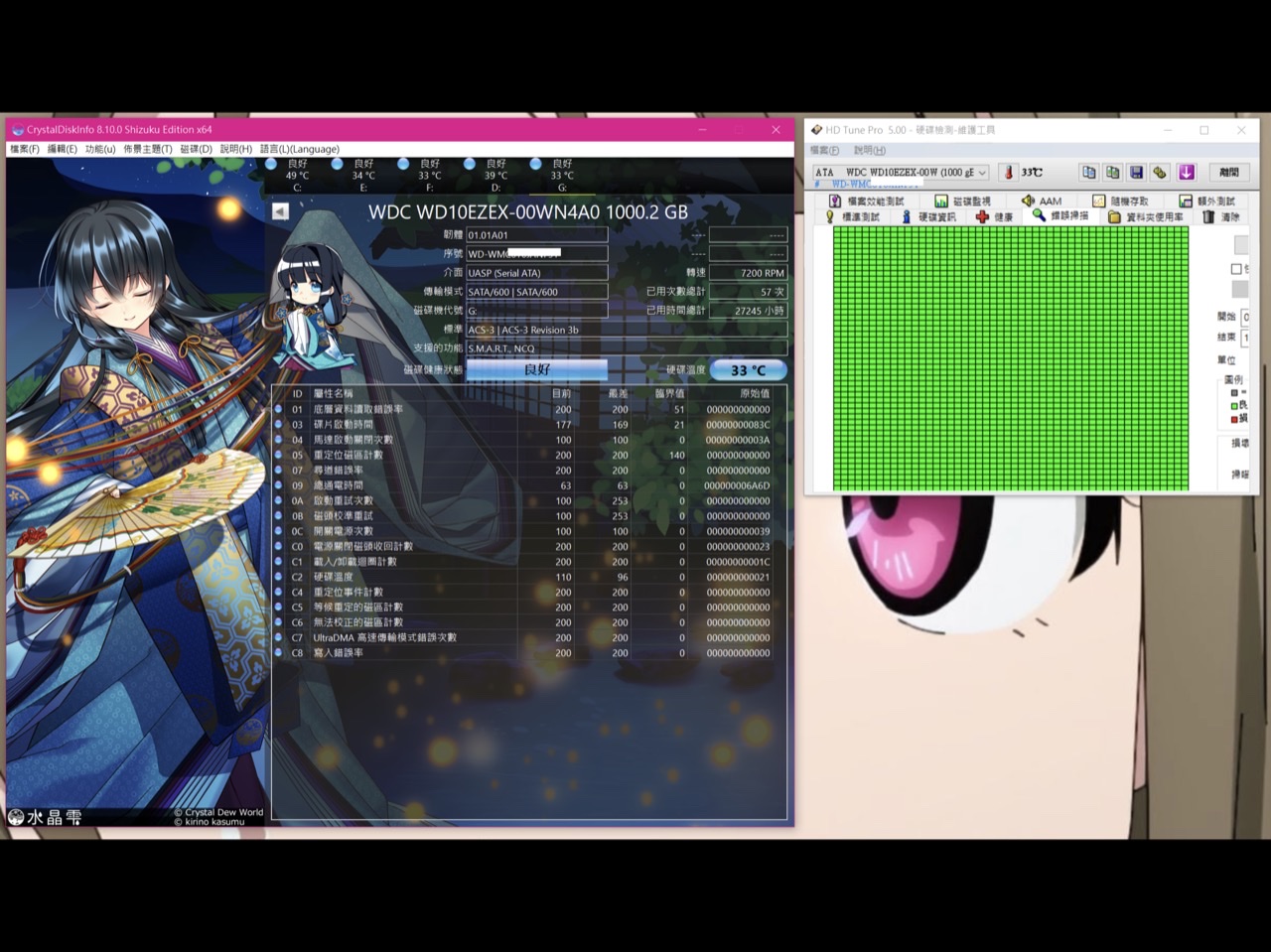The height and width of the screenshot is (952, 1271).
Task: Select the 09 總通電時間 attribute row
Action: tap(529, 485)
